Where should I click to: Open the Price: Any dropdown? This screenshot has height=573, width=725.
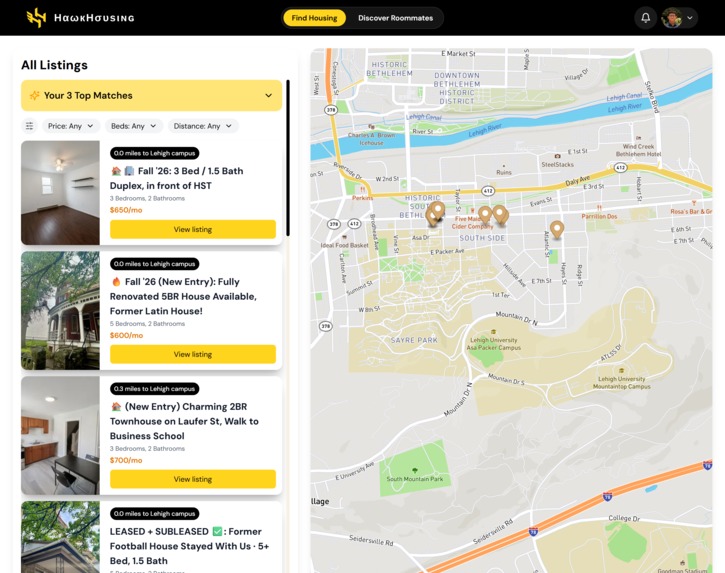click(71, 126)
